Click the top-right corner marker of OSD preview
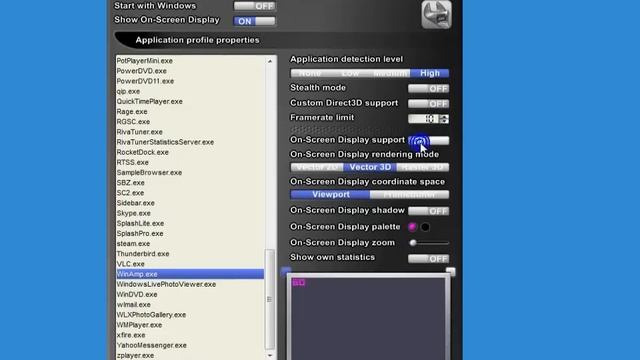The width and height of the screenshot is (640, 360). (451, 271)
